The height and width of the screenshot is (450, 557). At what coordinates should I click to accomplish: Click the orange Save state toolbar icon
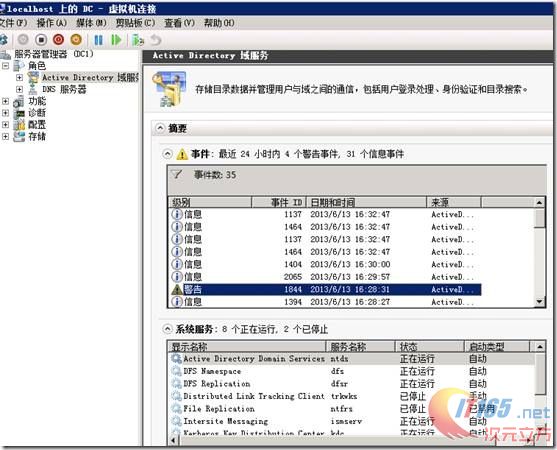click(76, 39)
